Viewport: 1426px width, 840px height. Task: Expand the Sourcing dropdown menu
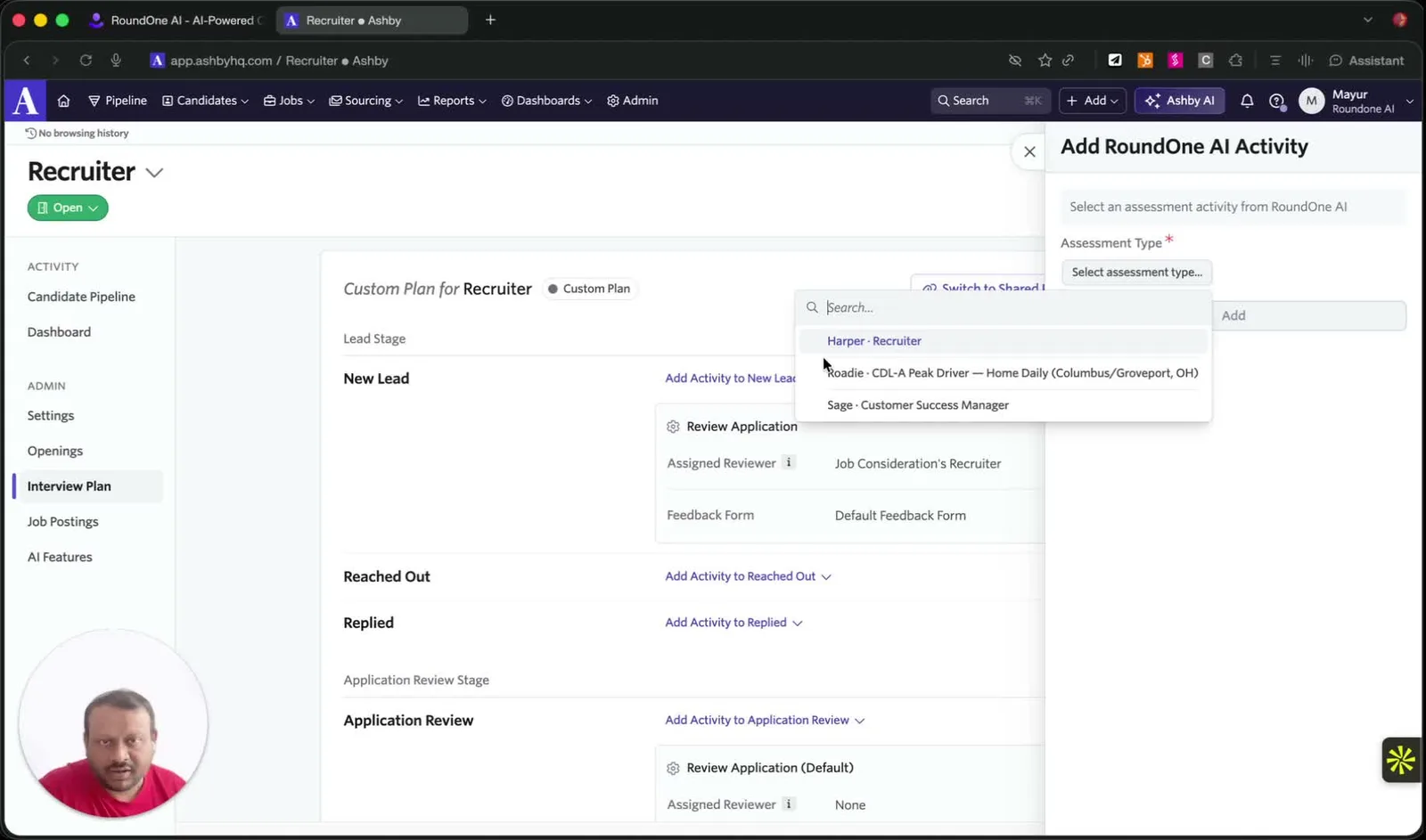point(365,101)
